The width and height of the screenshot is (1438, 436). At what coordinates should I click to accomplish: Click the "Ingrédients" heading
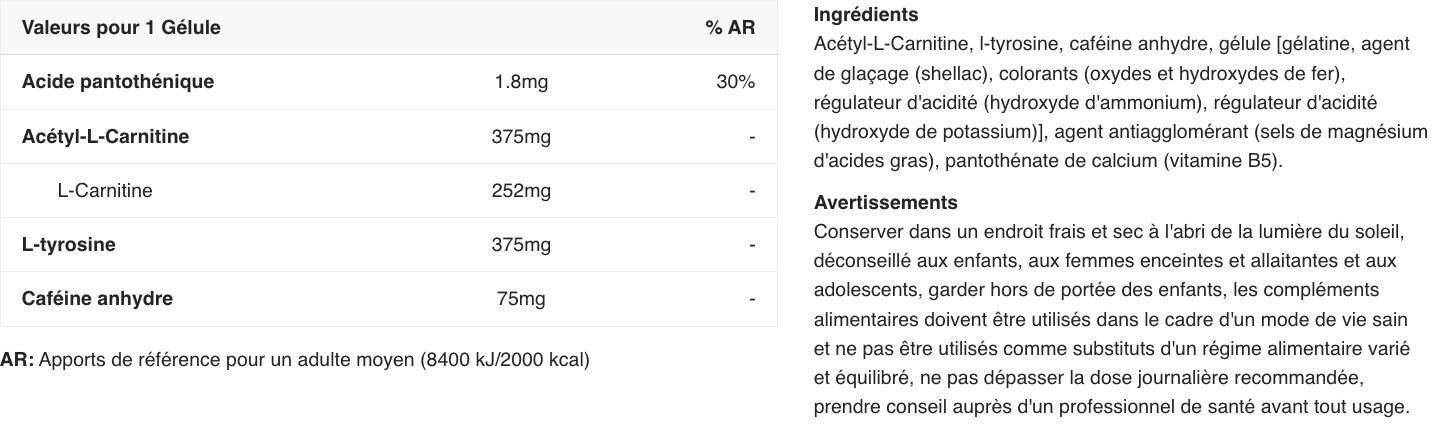click(866, 15)
